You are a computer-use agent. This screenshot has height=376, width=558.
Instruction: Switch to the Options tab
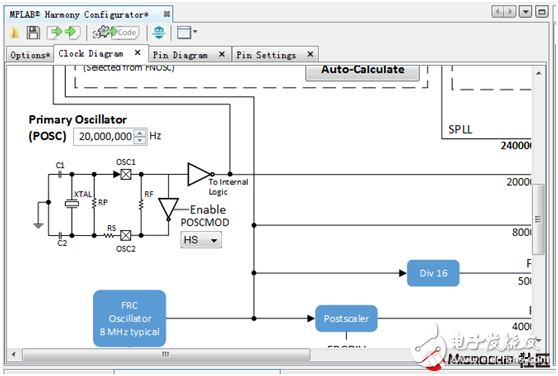[30, 55]
